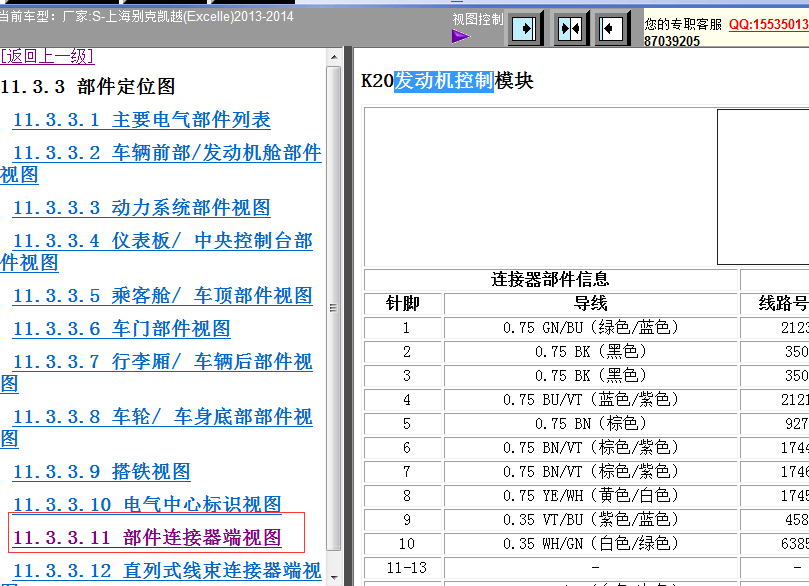This screenshot has width=809, height=586.
Task: Click pin number 10 cell
Action: (x=403, y=544)
